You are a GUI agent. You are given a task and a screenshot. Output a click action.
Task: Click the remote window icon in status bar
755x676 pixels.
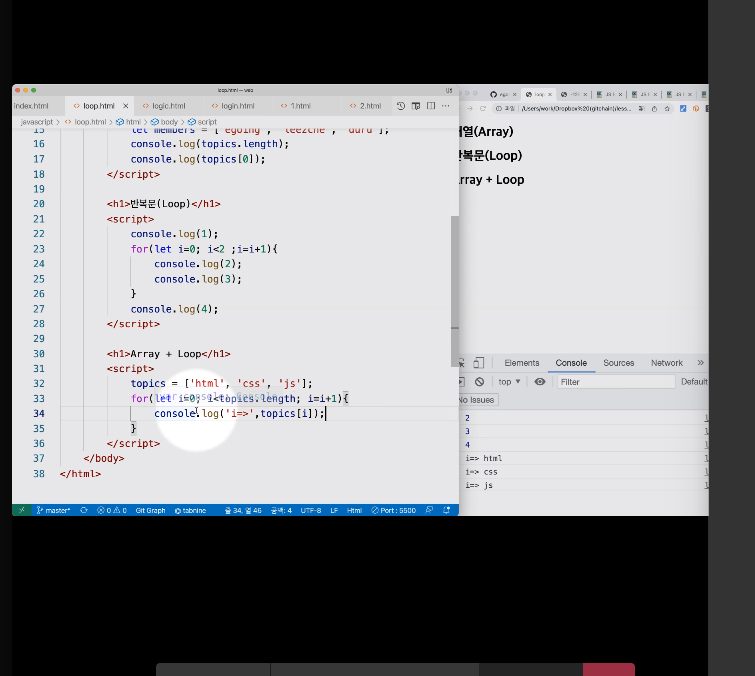(22, 510)
